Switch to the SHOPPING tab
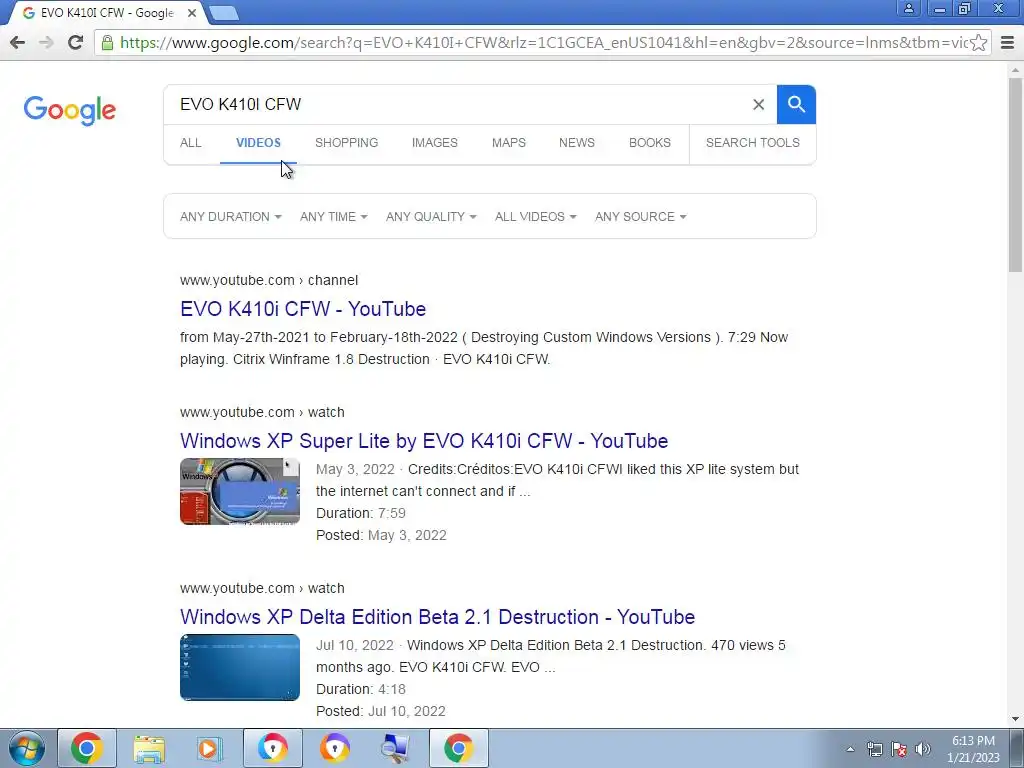 (346, 143)
